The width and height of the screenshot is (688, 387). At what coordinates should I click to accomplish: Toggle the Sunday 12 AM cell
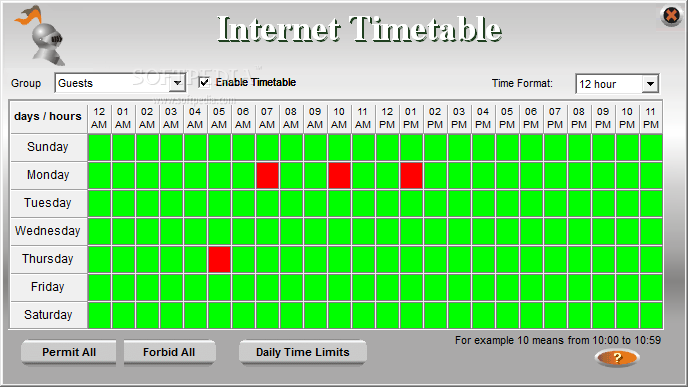click(100, 147)
